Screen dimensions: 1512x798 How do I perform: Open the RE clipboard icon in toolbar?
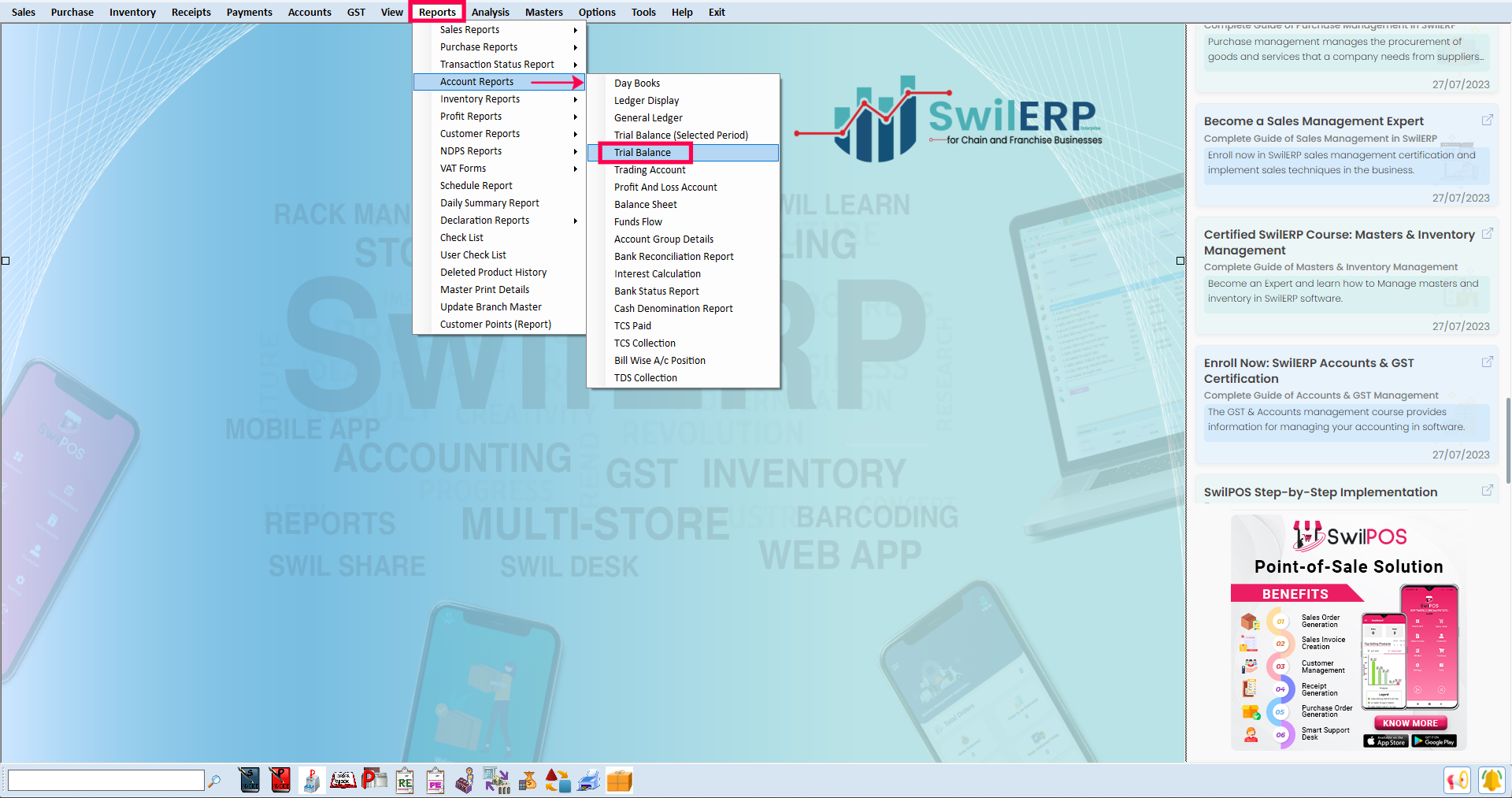point(405,780)
